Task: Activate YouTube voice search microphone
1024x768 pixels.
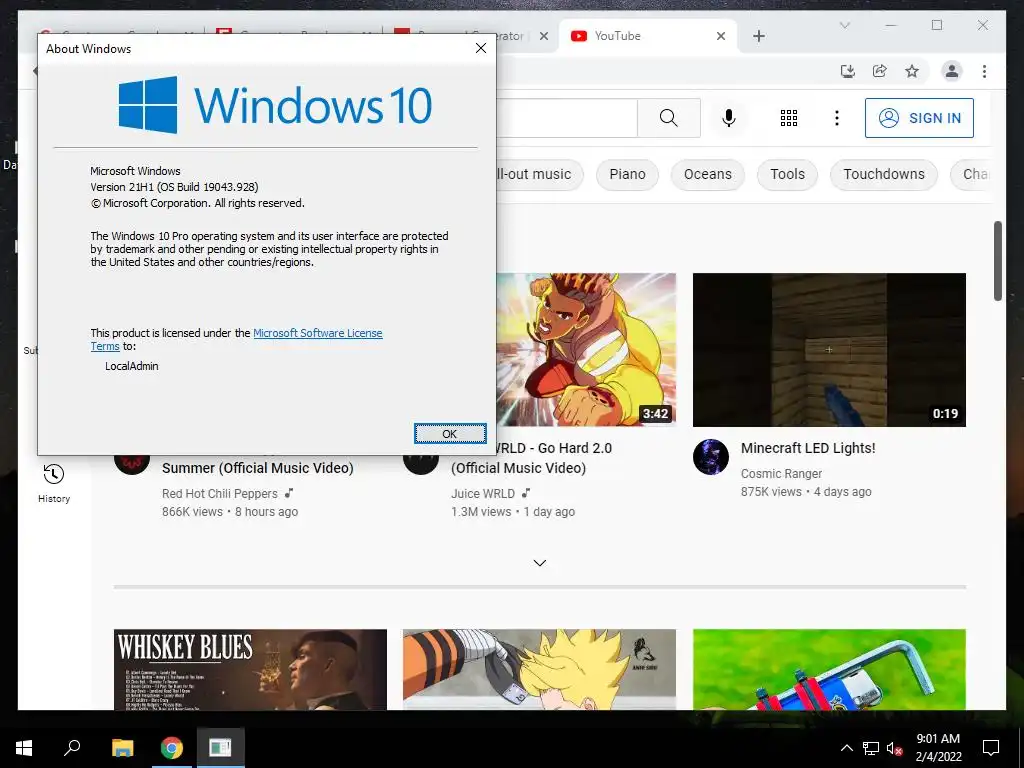Action: click(x=729, y=118)
